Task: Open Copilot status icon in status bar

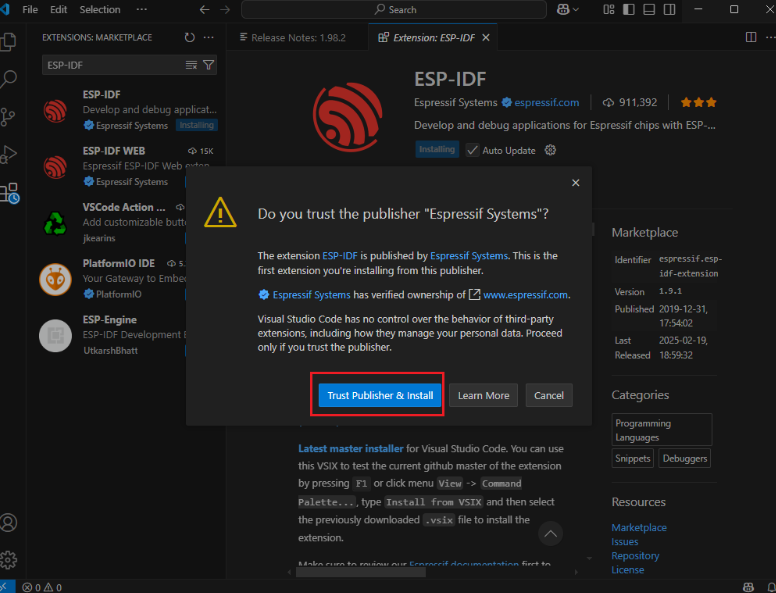Action: click(749, 588)
